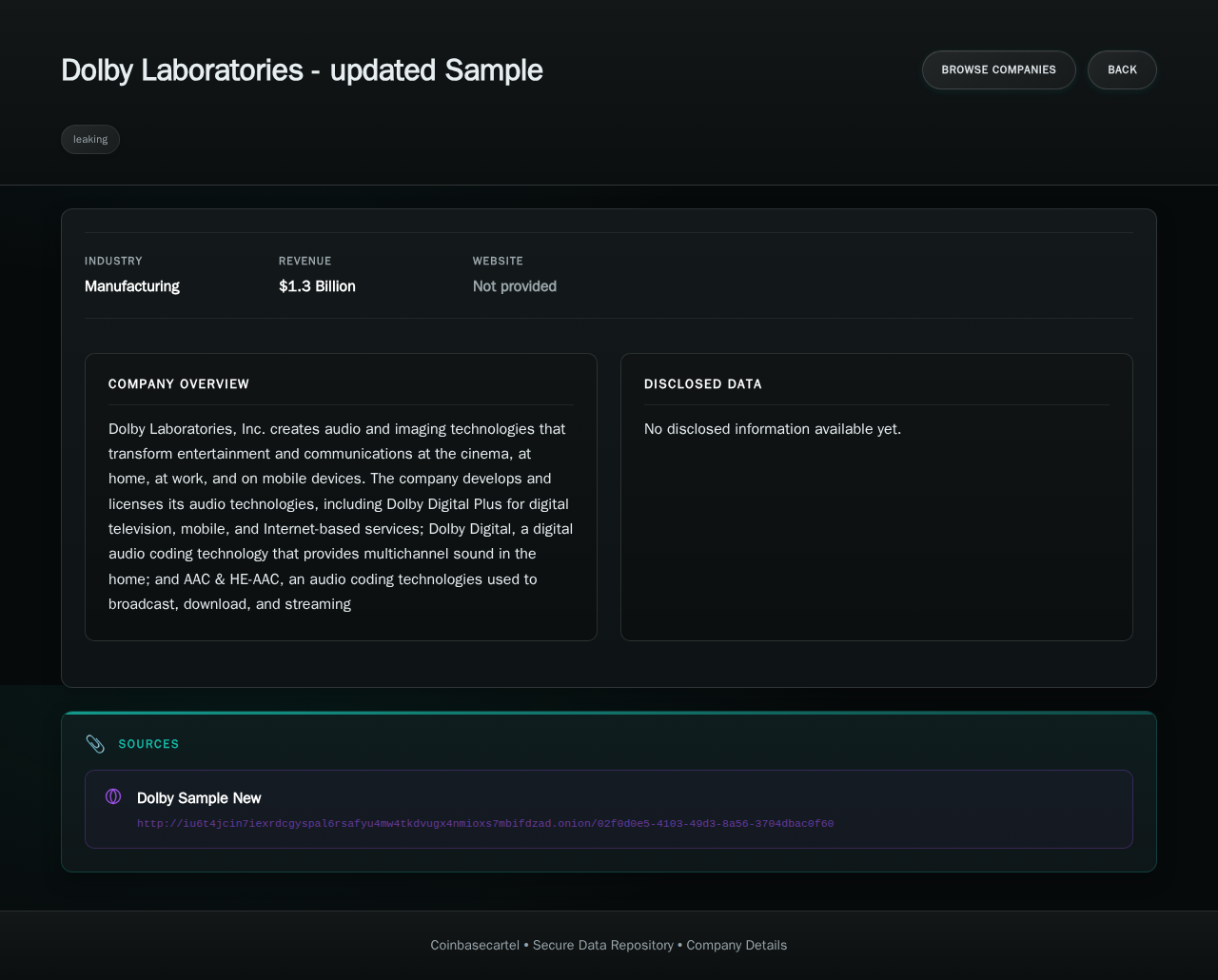Click the paperclip icon next to Sources
Screen dimensions: 1218x980
(95, 744)
